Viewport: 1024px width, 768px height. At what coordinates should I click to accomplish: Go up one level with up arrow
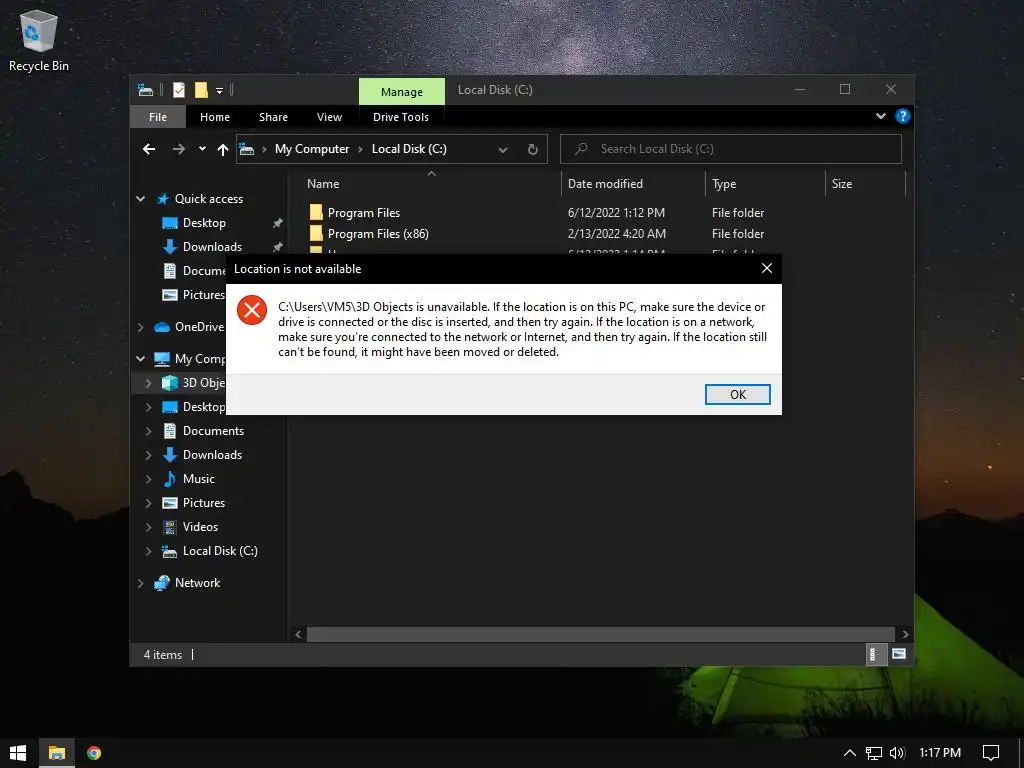point(223,150)
